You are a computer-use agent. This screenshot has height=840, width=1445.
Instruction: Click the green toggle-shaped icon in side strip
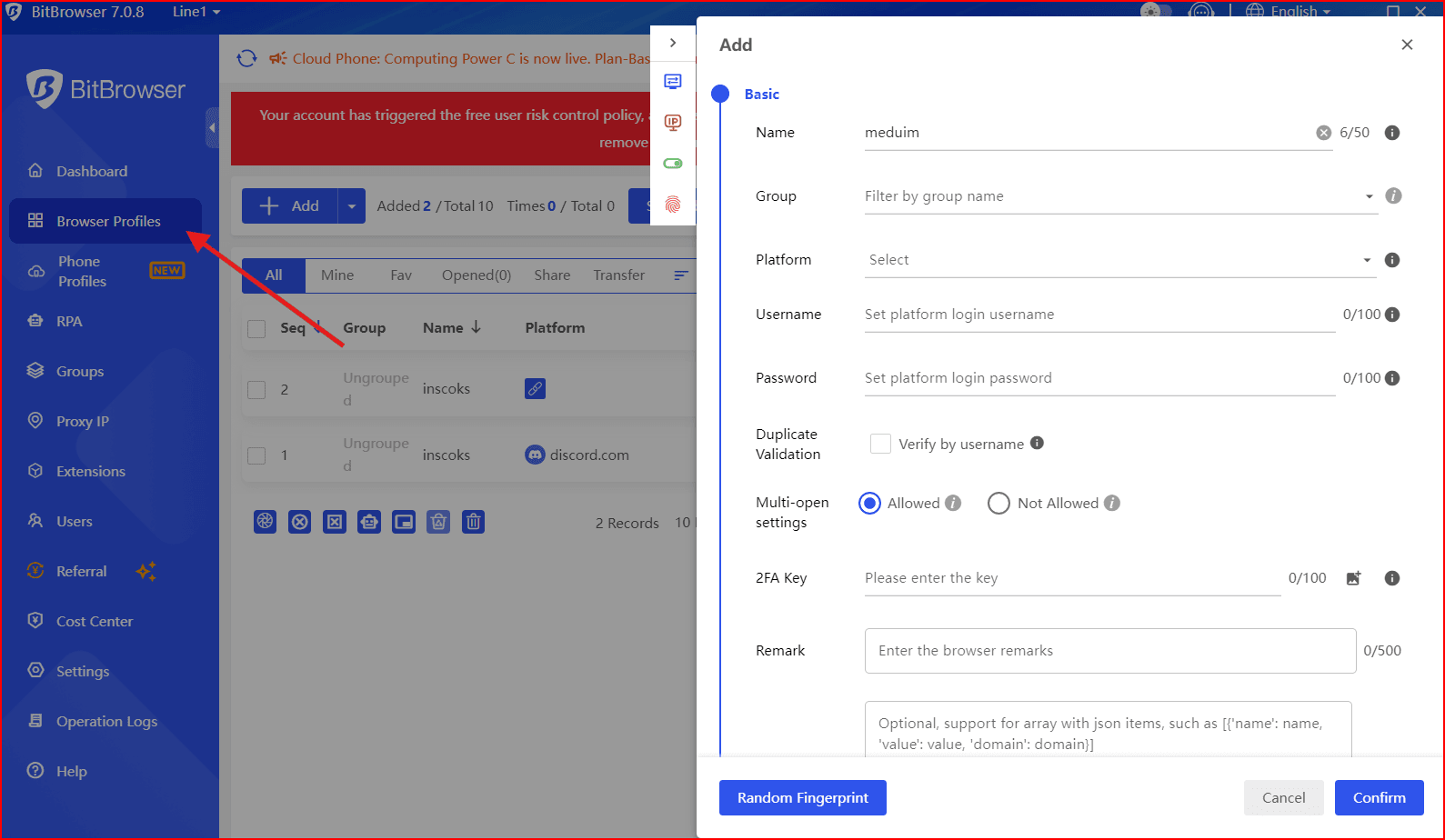[x=673, y=164]
